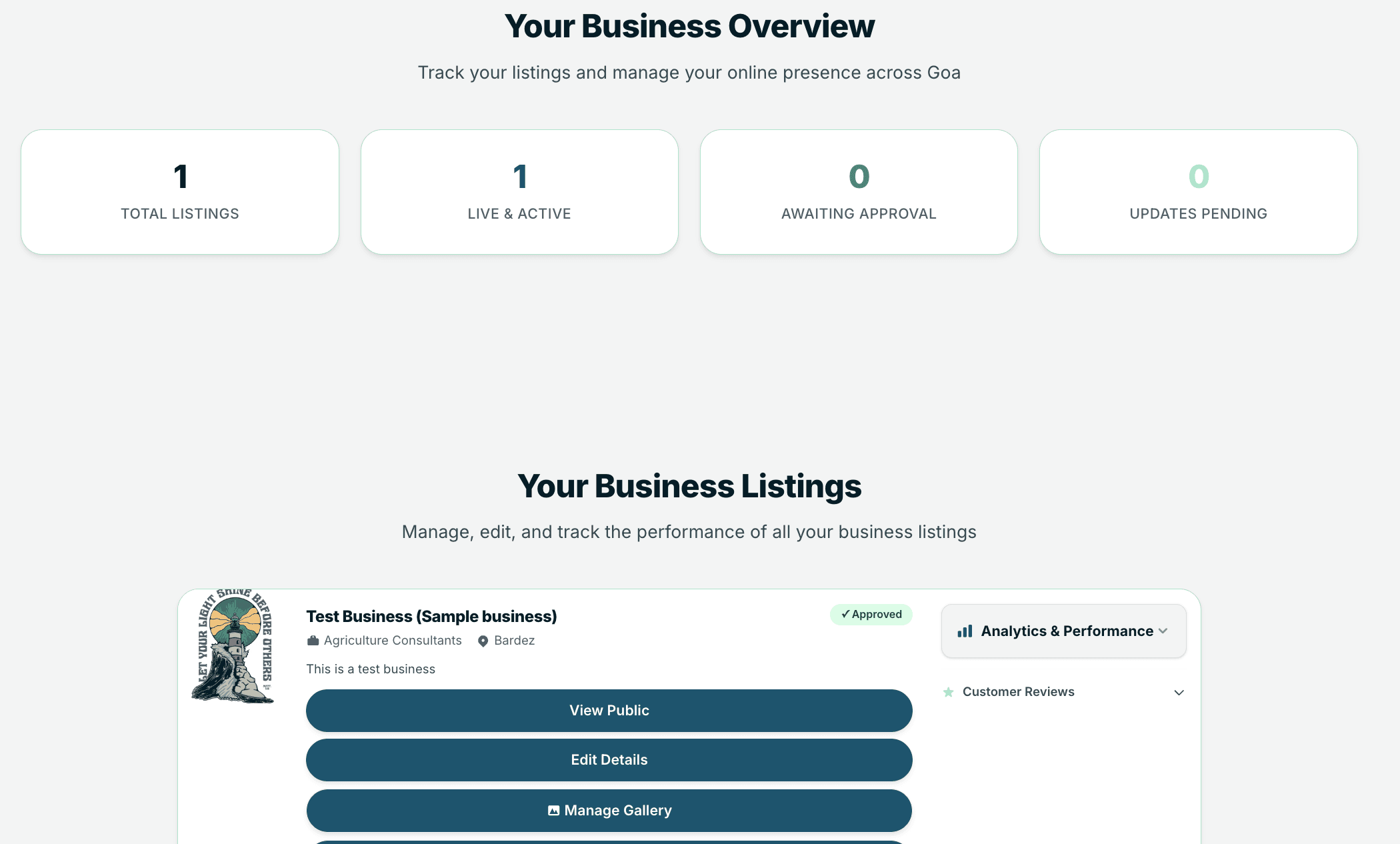Image resolution: width=1400 pixels, height=844 pixels.
Task: Click the Analytics & Performance chevron arrow
Action: click(1163, 631)
